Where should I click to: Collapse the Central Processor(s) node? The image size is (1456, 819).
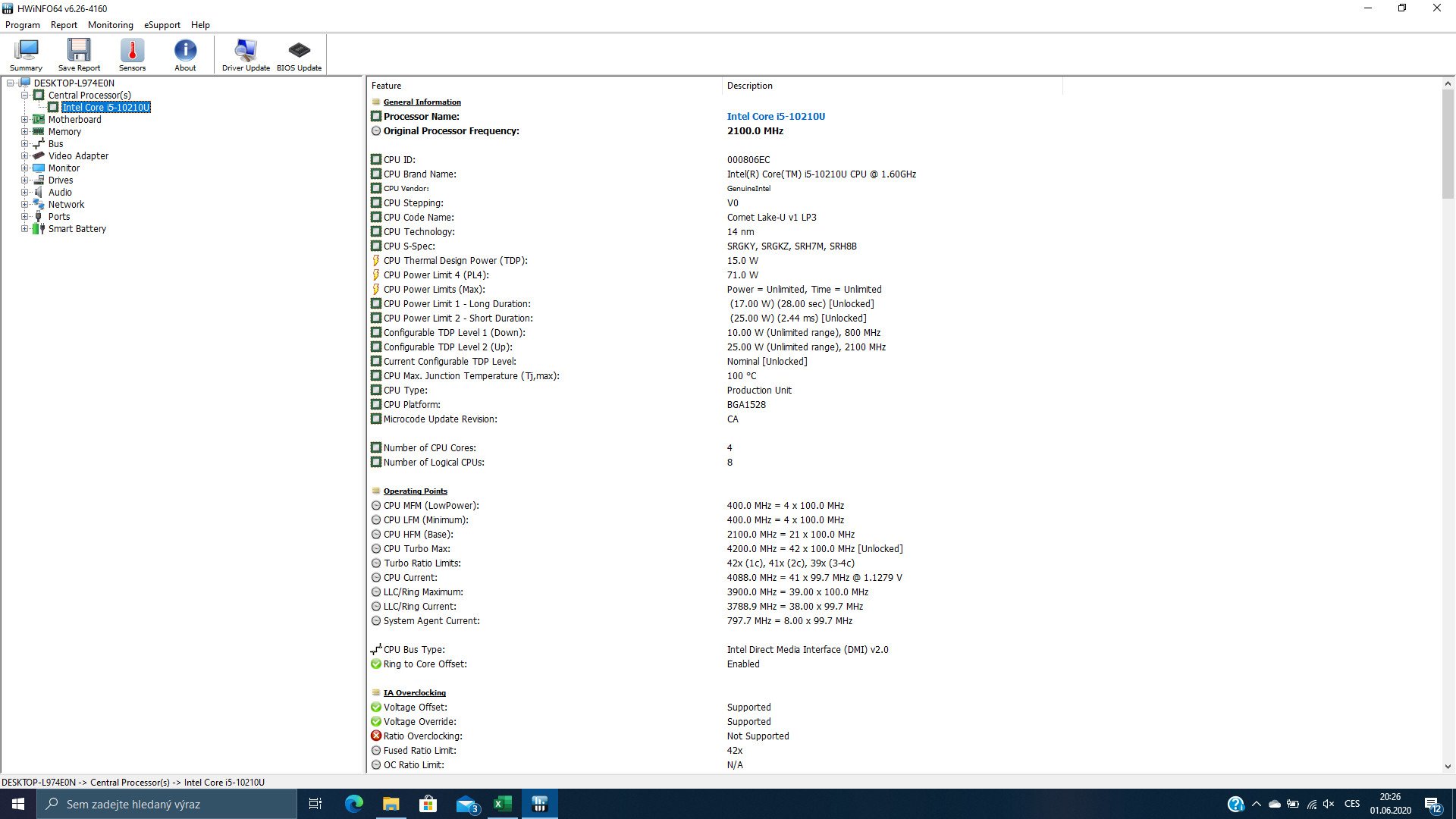coord(24,96)
